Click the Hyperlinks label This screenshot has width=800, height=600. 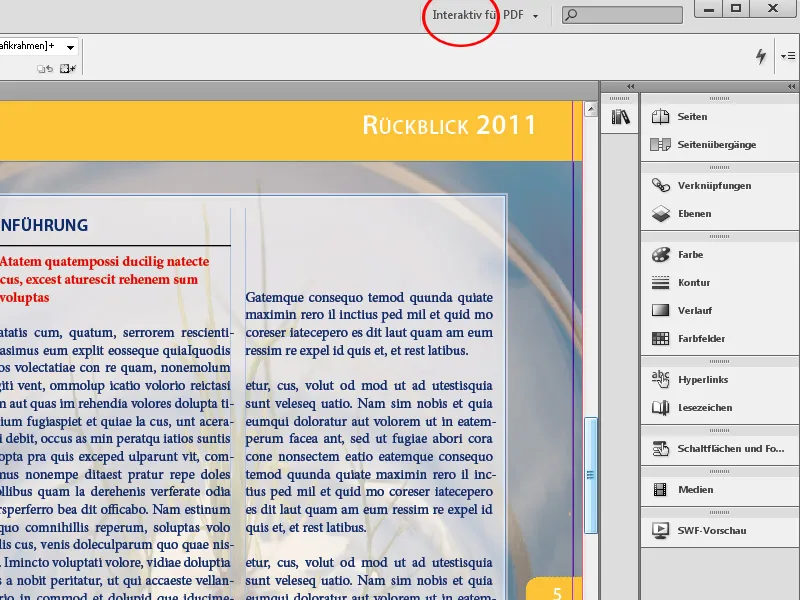coord(703,380)
